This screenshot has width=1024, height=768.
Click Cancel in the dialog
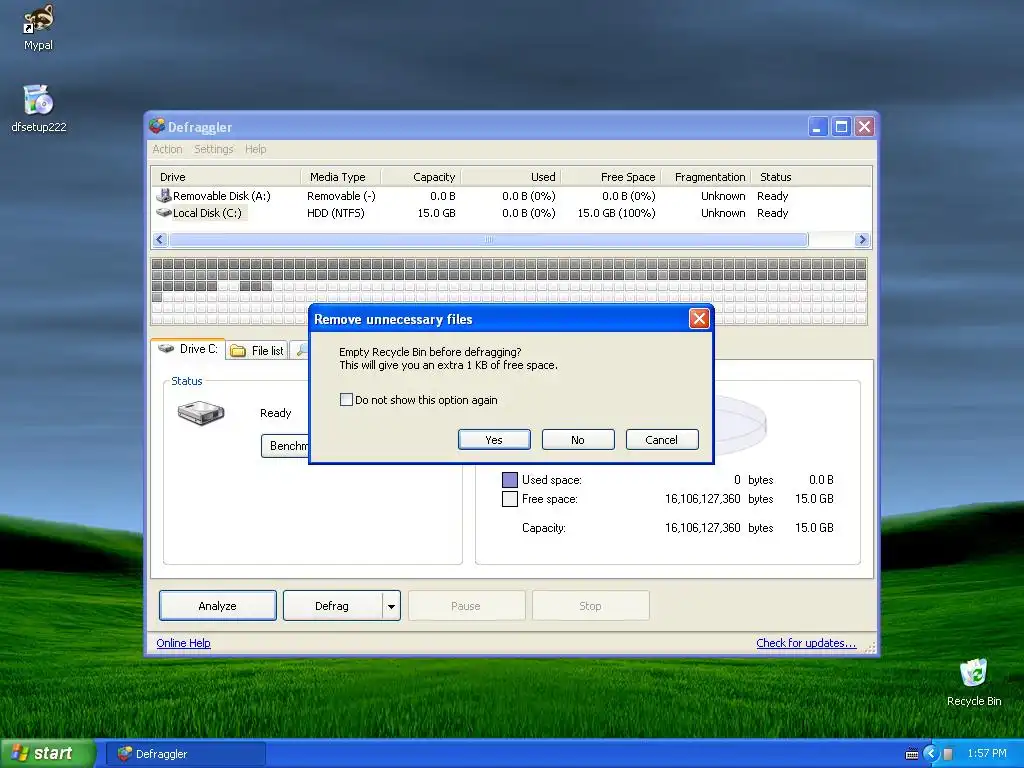tap(662, 440)
